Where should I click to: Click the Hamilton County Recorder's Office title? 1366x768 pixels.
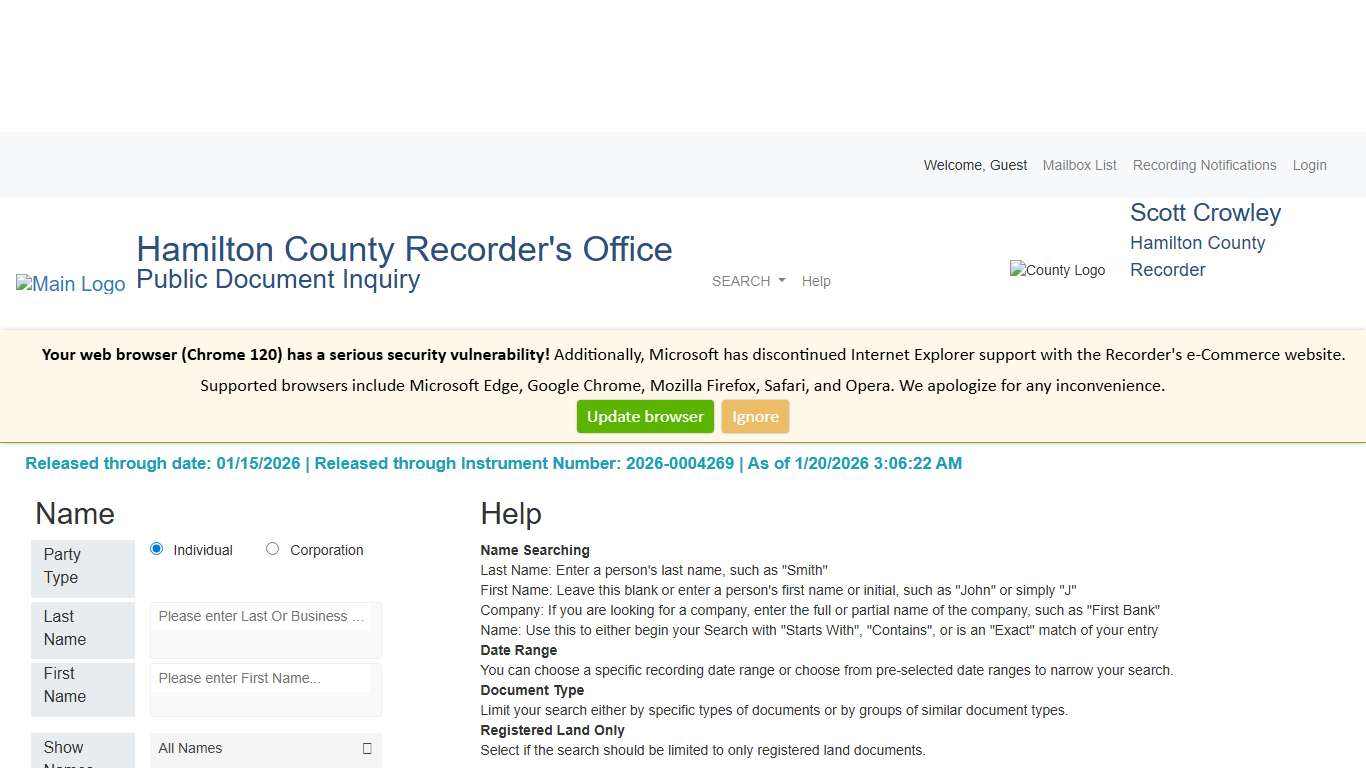[x=404, y=249]
